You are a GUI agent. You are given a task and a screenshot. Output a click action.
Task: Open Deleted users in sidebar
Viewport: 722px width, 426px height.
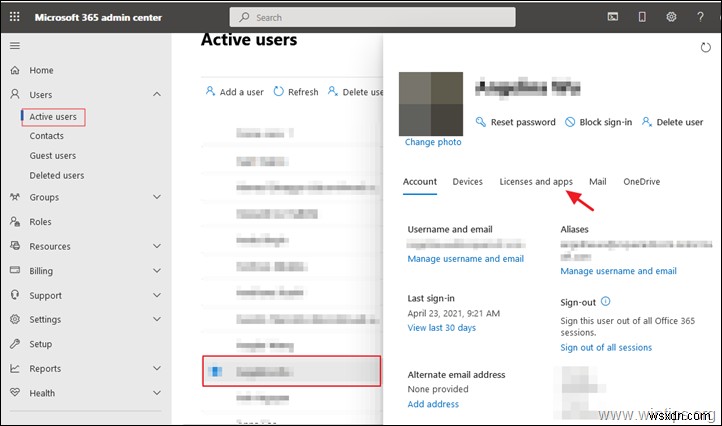[x=57, y=175]
